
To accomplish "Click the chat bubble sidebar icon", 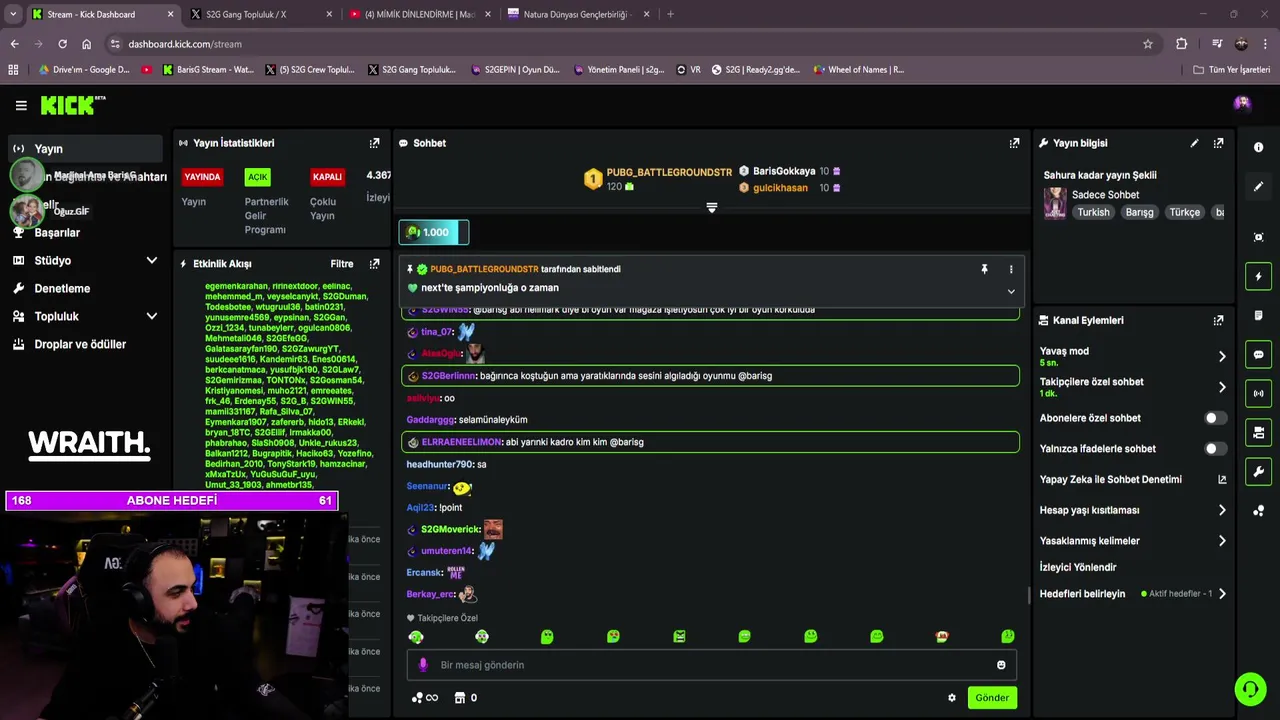I will [1258, 355].
